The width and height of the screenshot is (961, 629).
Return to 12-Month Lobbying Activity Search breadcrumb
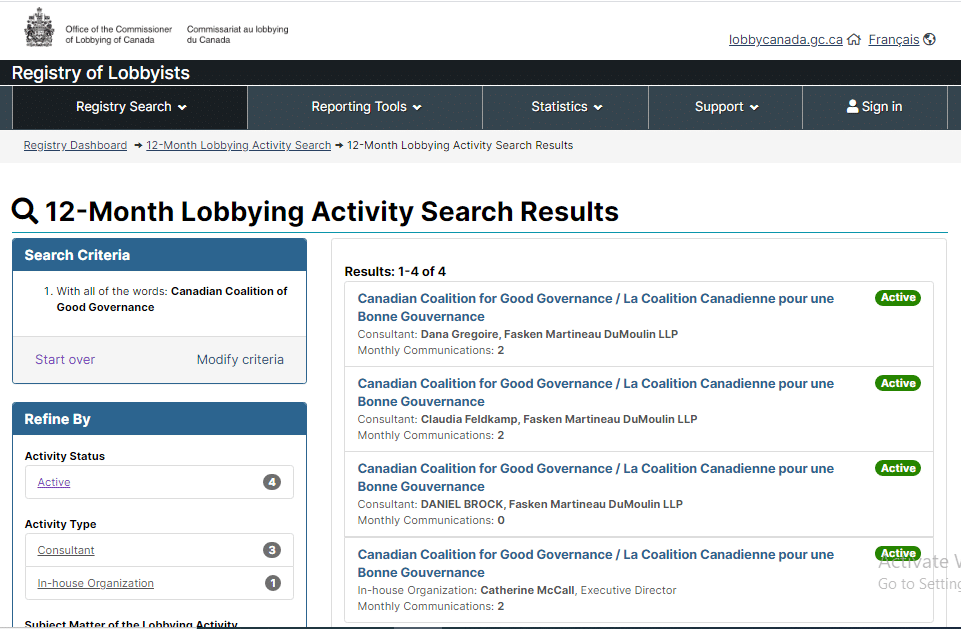(238, 145)
